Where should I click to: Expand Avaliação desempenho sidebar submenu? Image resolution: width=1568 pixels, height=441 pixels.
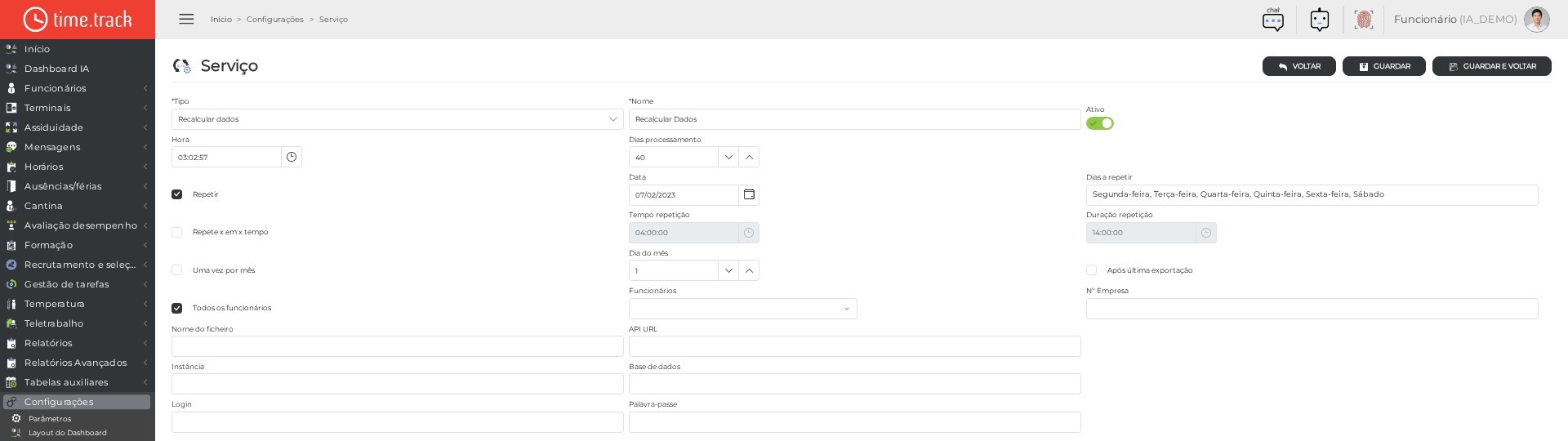[x=145, y=225]
